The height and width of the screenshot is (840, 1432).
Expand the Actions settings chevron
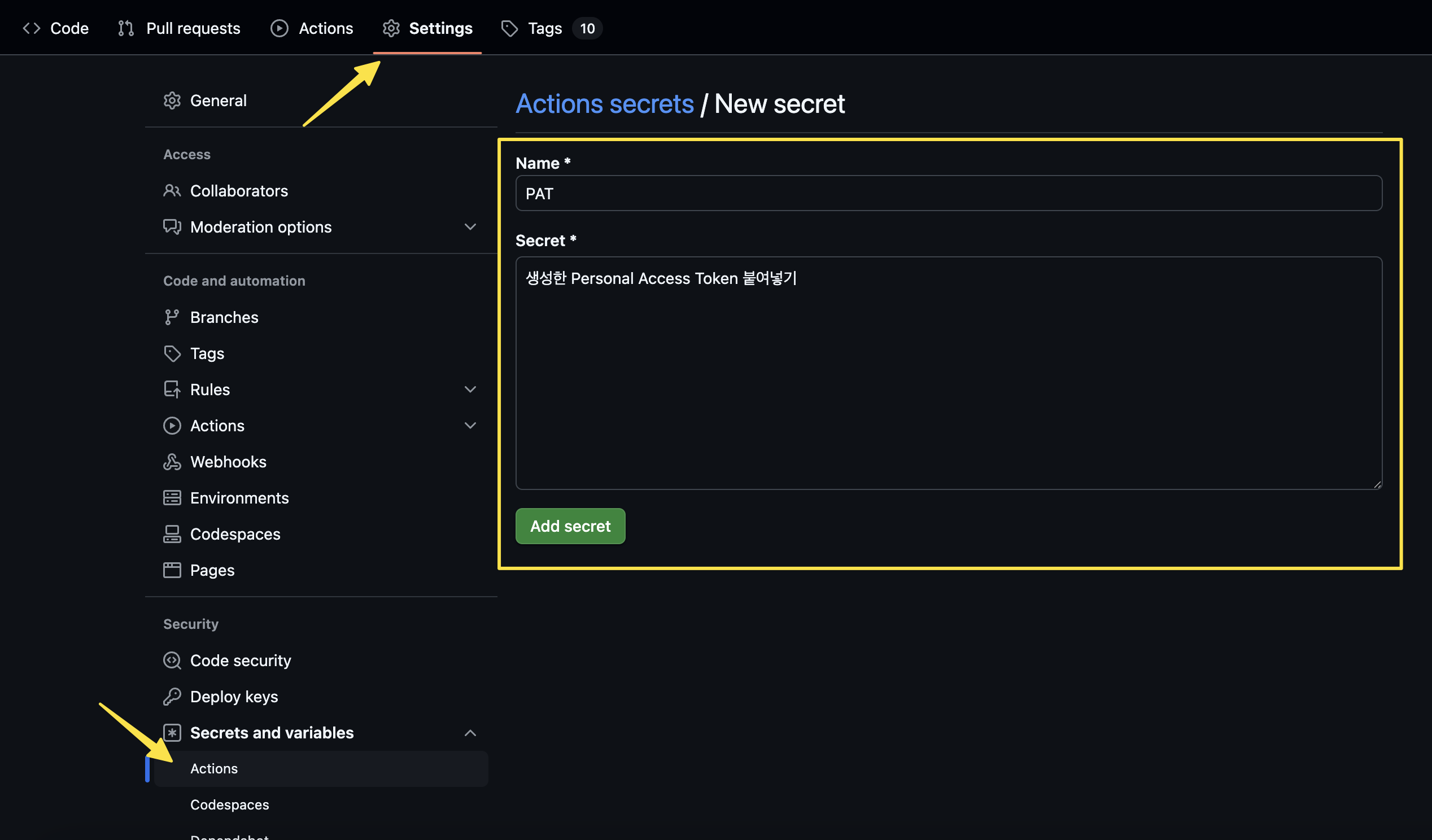pyautogui.click(x=470, y=426)
